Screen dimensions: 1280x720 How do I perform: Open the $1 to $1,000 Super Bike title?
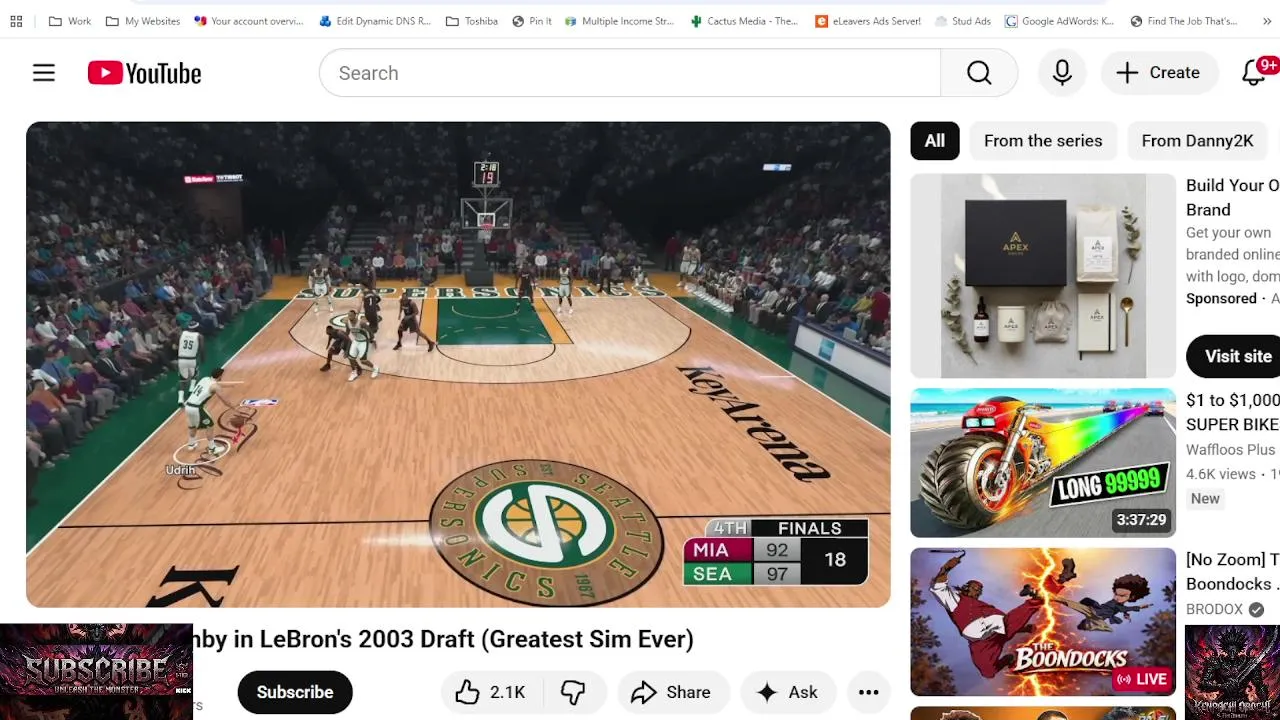tap(1232, 412)
